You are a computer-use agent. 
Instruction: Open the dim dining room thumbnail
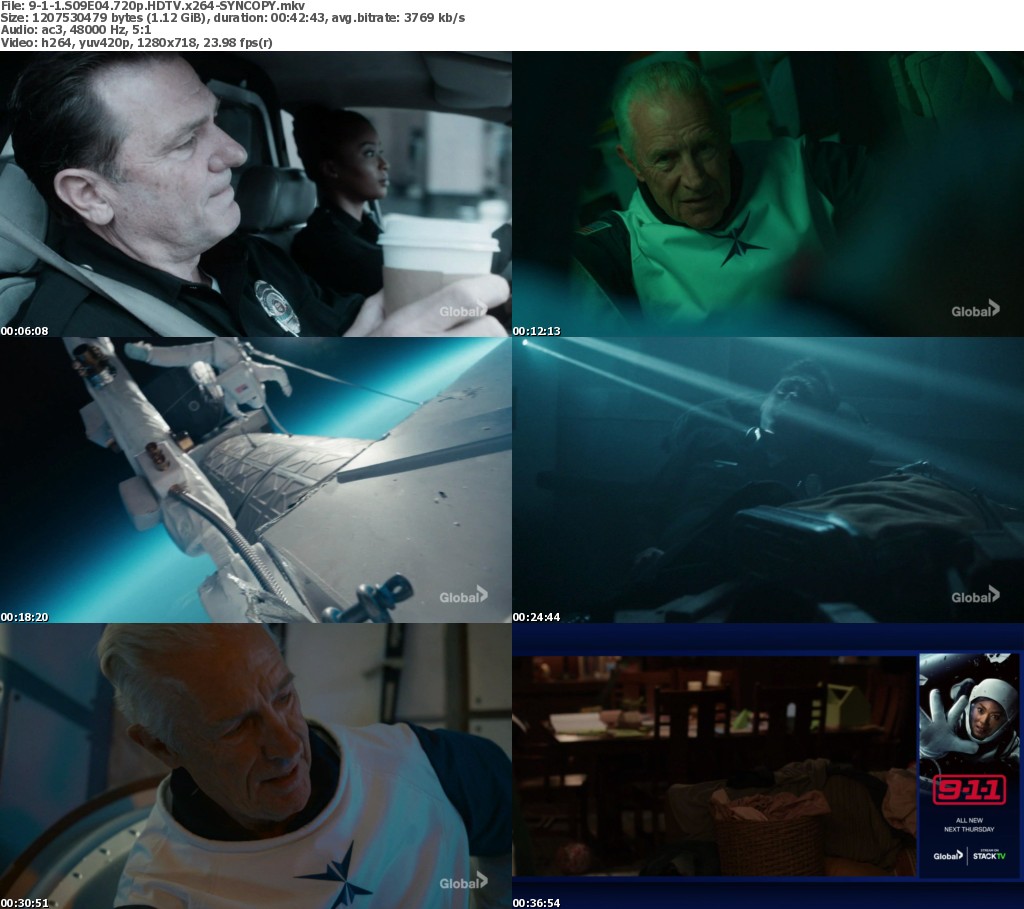click(x=714, y=765)
